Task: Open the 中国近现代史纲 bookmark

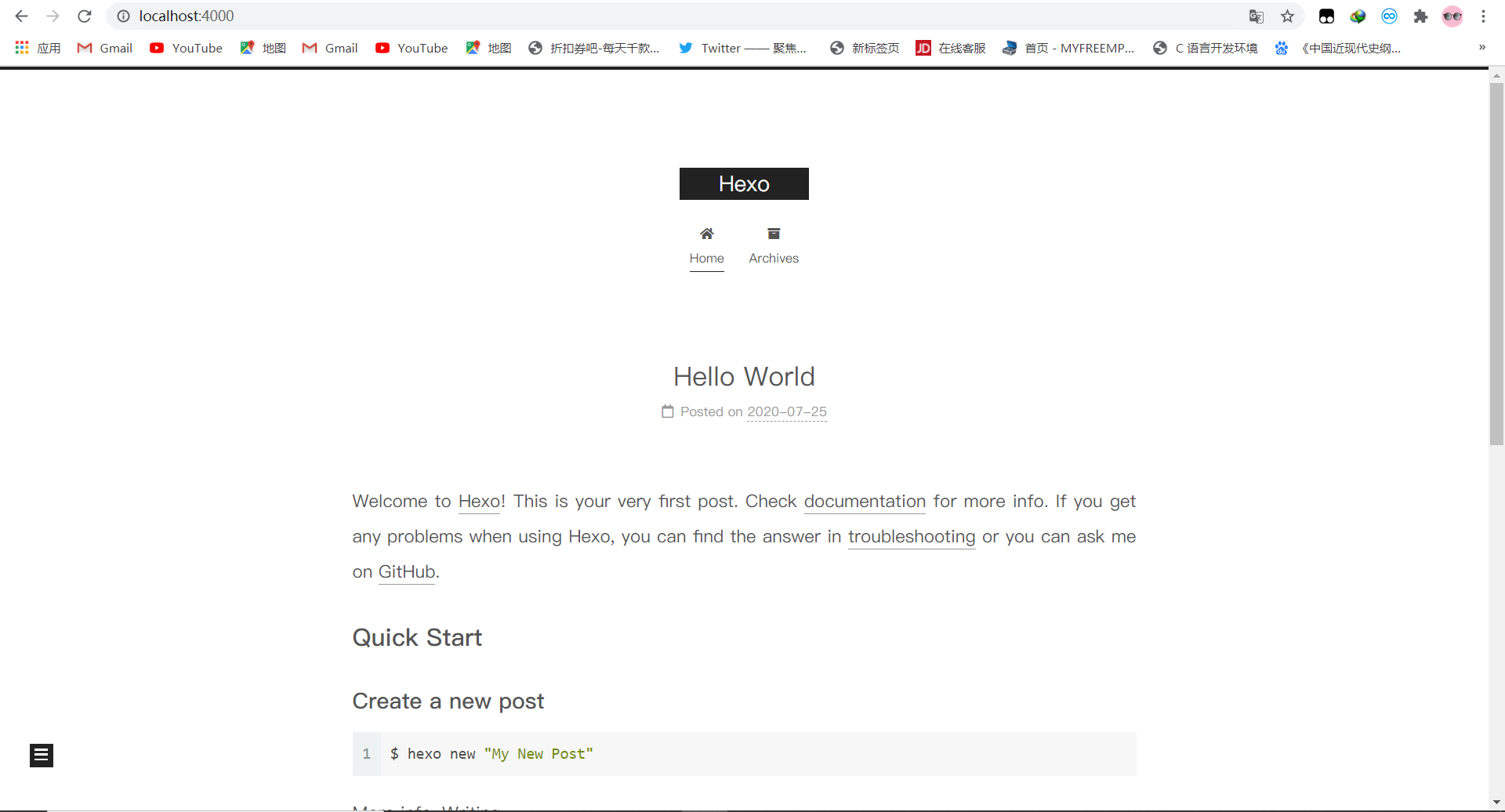Action: (1337, 48)
